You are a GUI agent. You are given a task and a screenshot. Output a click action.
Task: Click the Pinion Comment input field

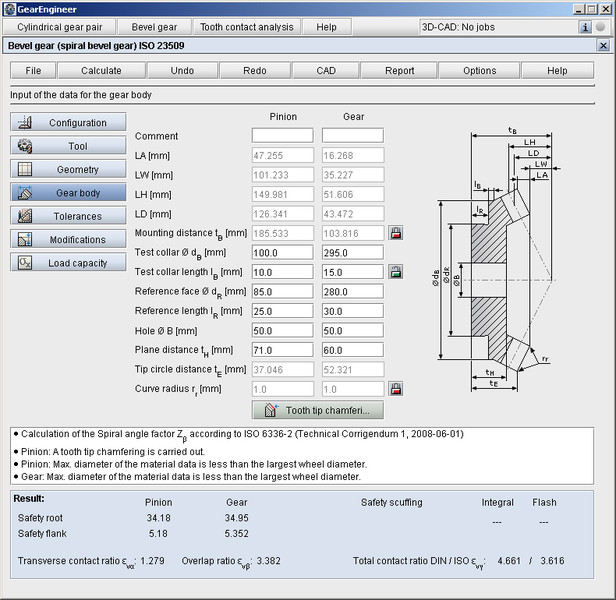[x=282, y=136]
